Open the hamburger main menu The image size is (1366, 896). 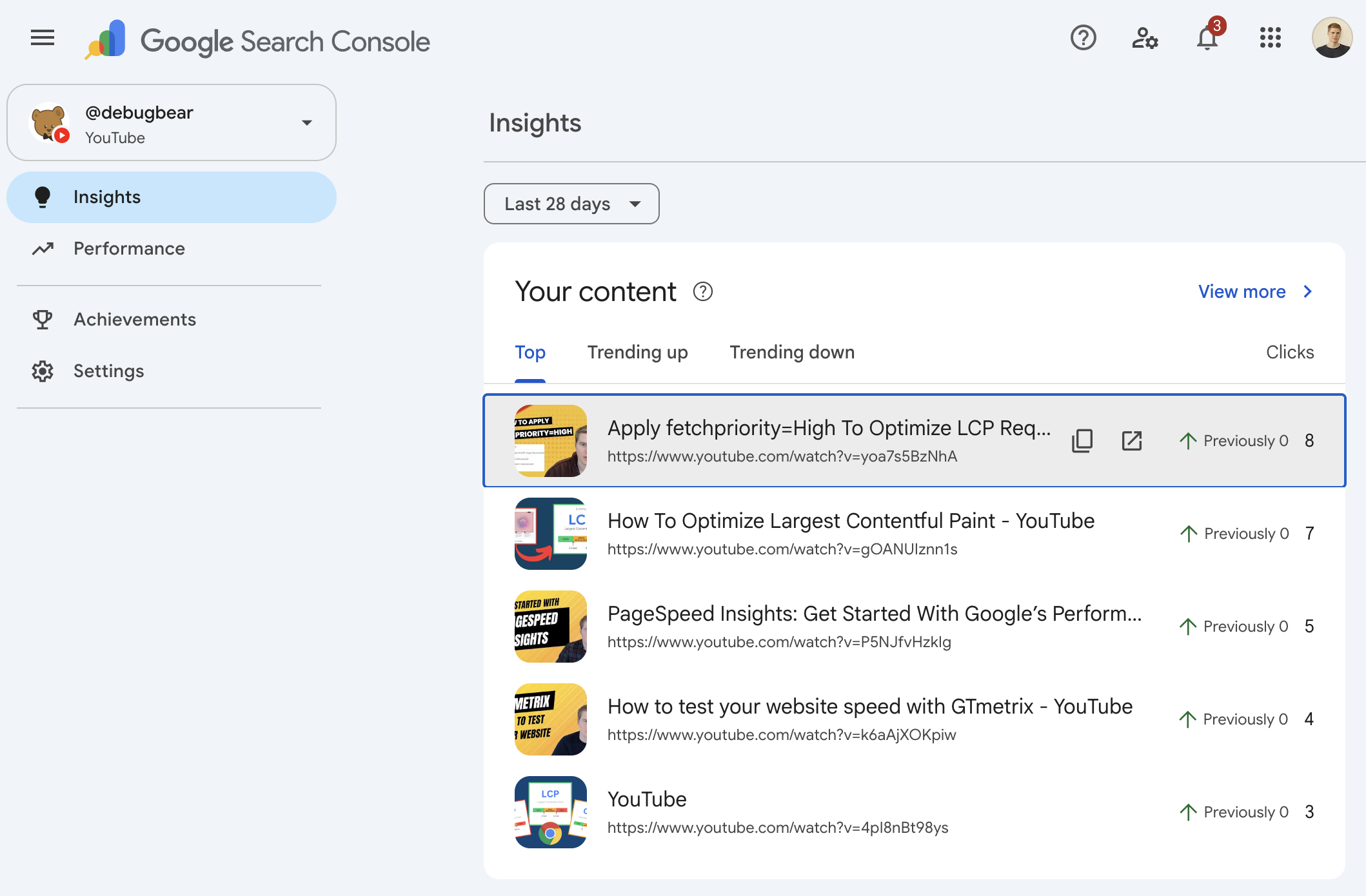point(43,38)
